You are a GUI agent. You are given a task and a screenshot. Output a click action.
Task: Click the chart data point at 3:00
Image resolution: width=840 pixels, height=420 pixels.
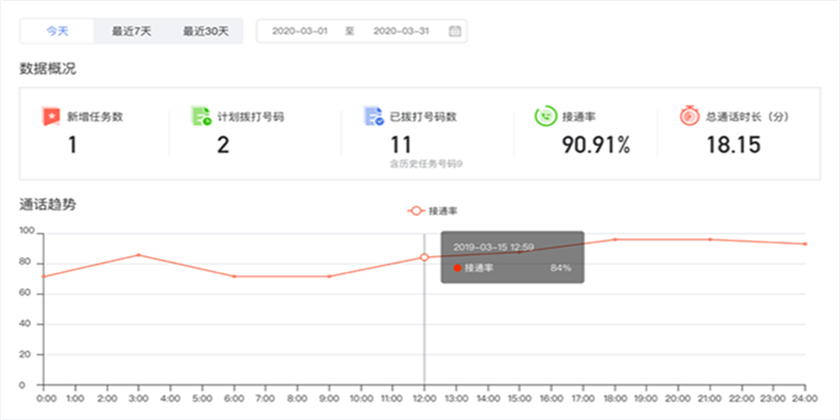point(138,255)
